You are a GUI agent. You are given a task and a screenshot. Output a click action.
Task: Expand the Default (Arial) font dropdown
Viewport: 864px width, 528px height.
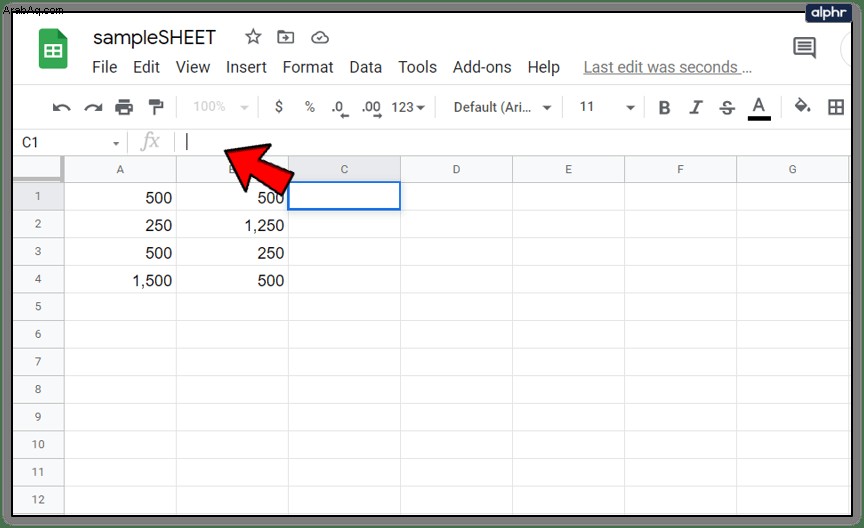click(x=502, y=107)
